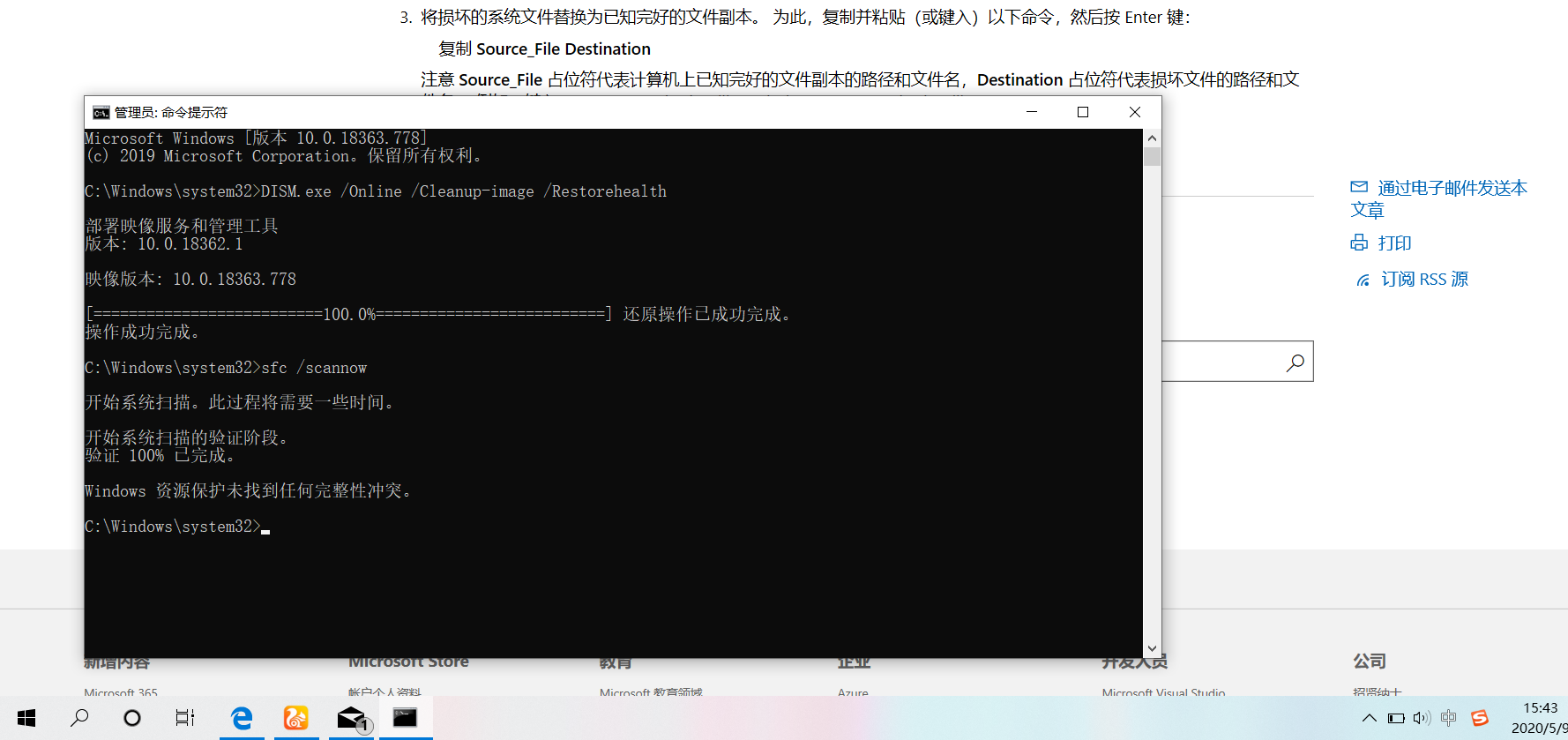This screenshot has width=1568, height=740.
Task: Select Command Prompt taskbar icon
Action: tap(405, 718)
